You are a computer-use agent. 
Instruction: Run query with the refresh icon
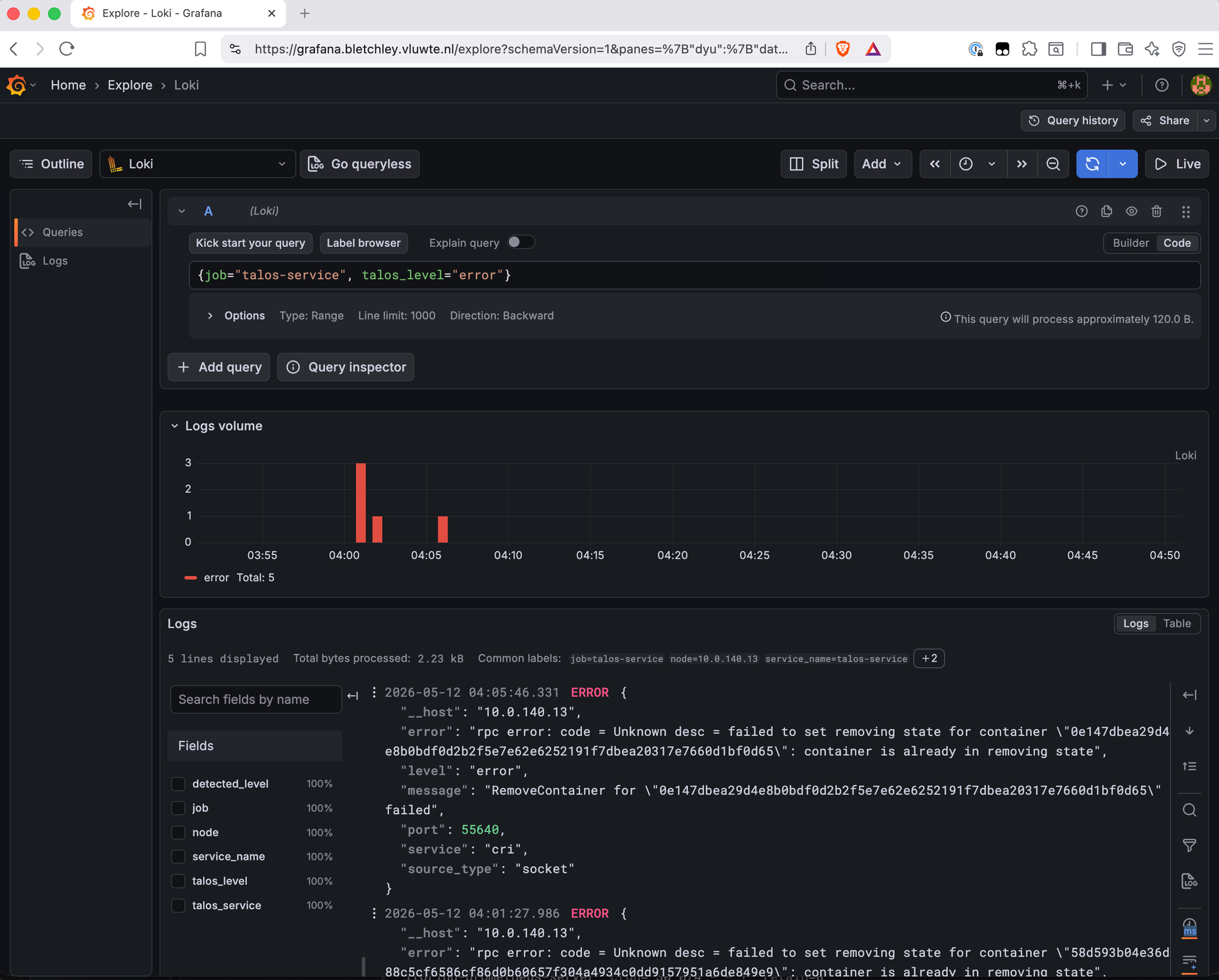(1092, 164)
